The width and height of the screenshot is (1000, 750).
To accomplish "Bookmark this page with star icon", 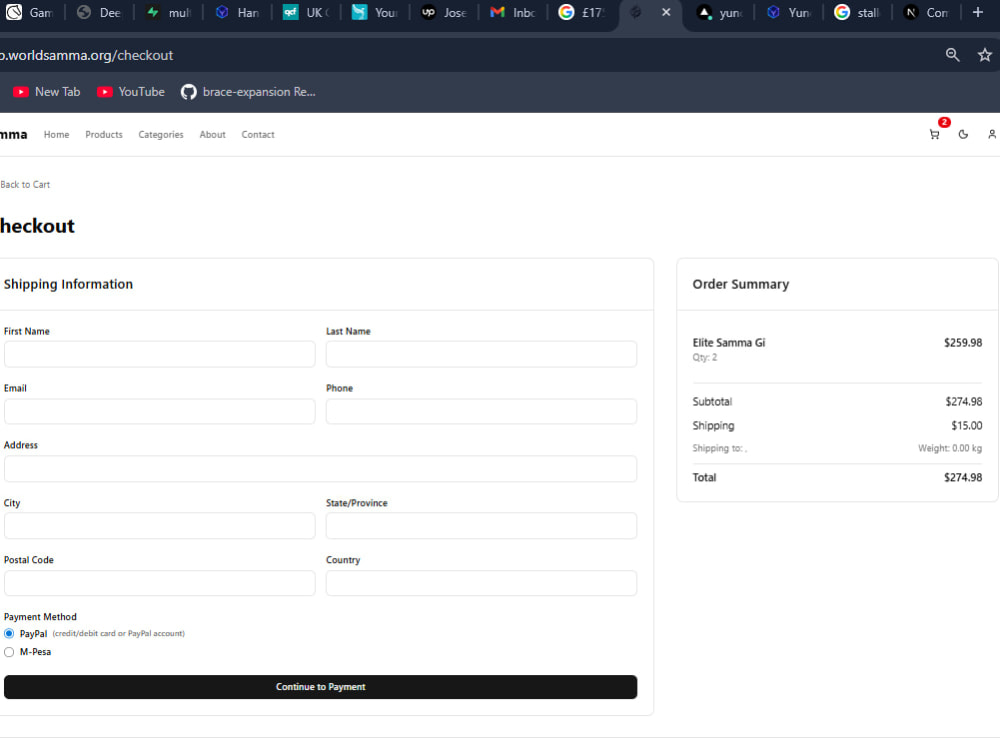I will 985,55.
